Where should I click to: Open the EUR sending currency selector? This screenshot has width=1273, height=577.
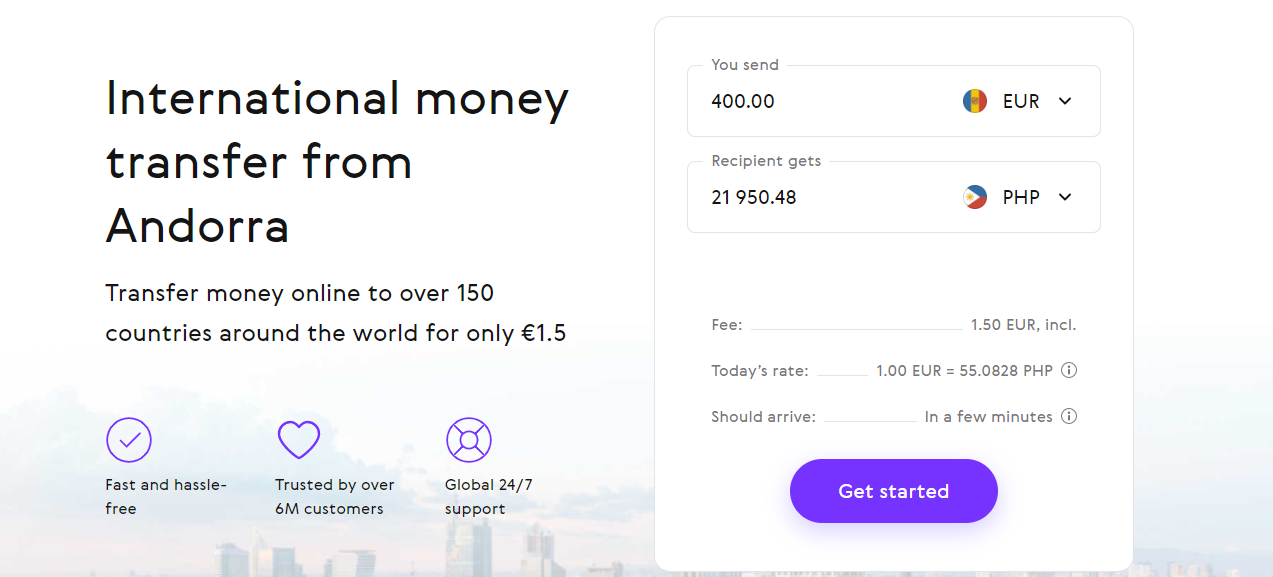click(x=1018, y=101)
